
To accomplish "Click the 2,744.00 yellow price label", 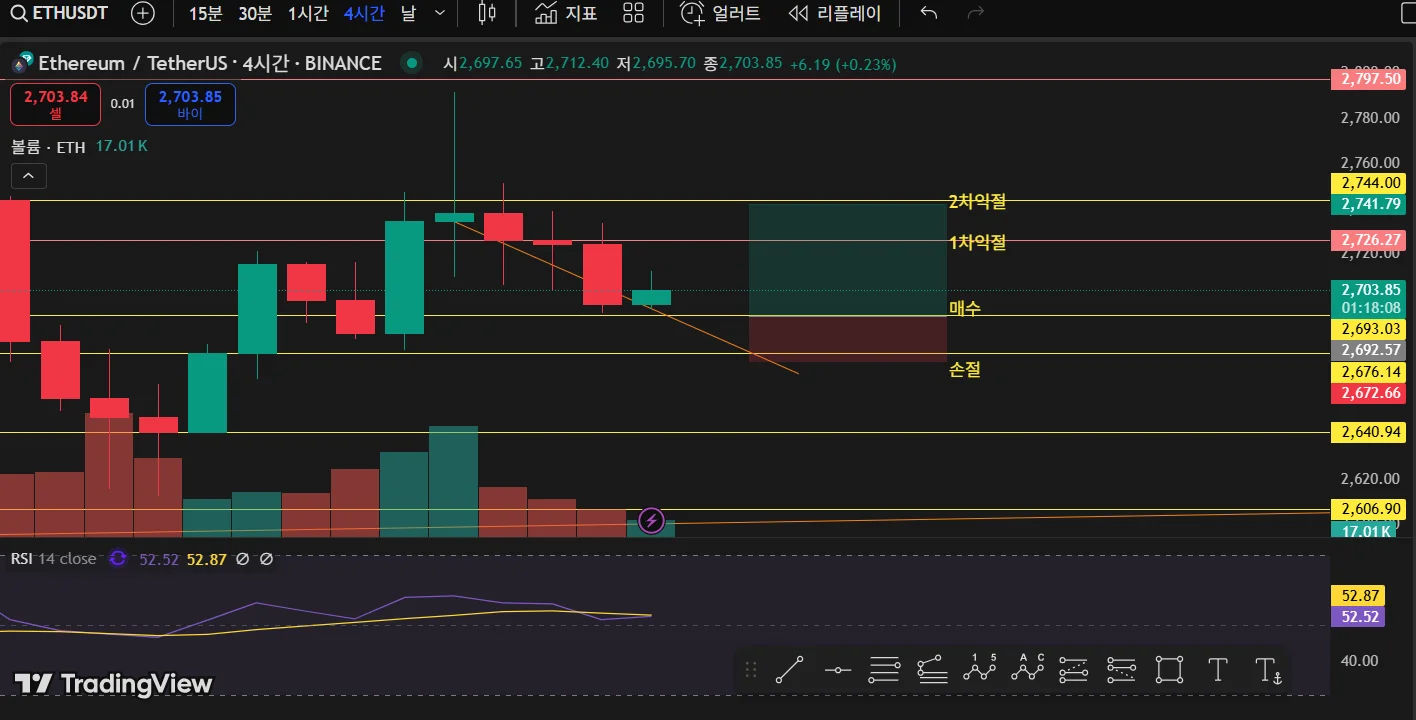I will coord(1368,184).
